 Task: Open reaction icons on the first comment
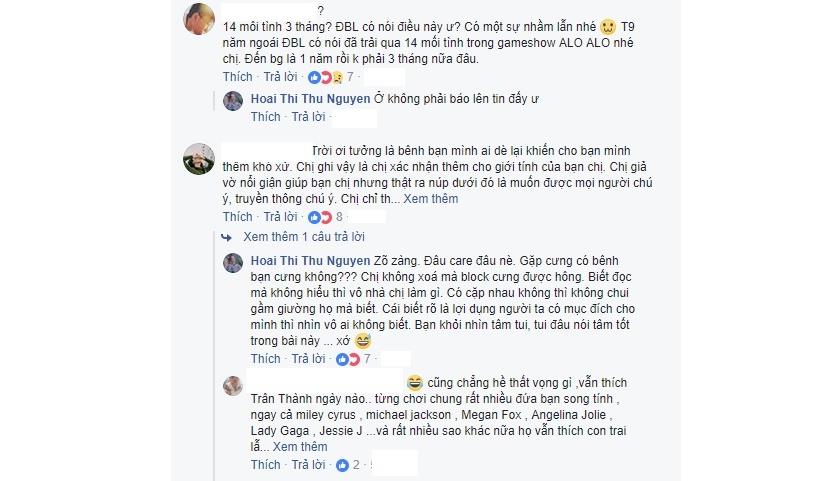(325, 77)
